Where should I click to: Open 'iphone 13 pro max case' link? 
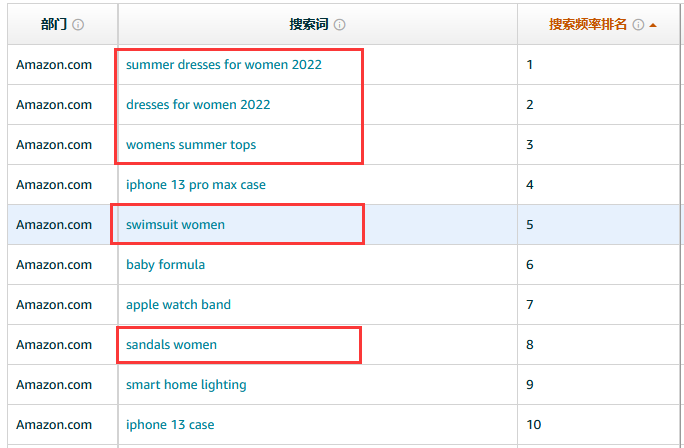[x=196, y=185]
